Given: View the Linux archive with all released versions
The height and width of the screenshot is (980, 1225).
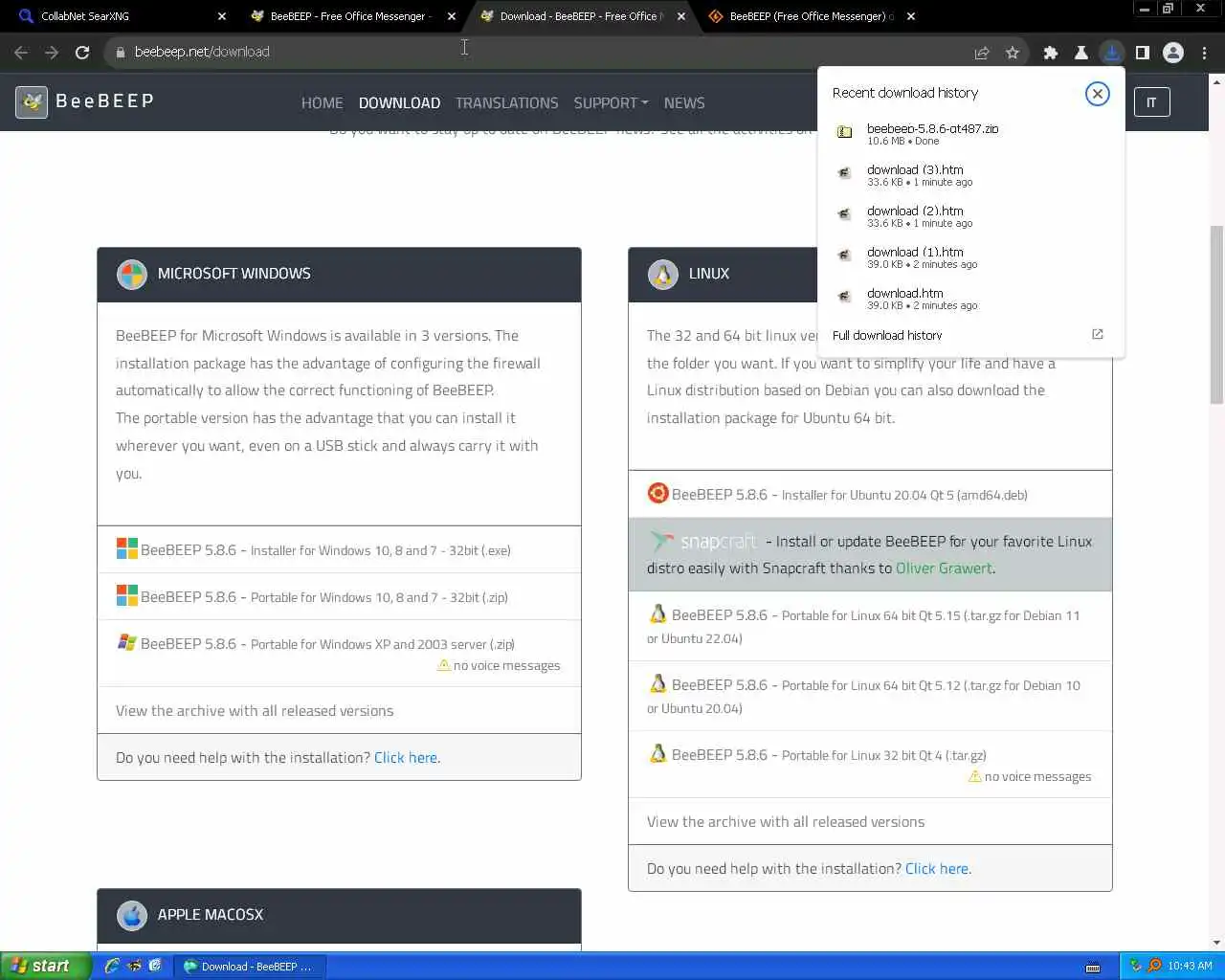Looking at the screenshot, I should tap(786, 822).
